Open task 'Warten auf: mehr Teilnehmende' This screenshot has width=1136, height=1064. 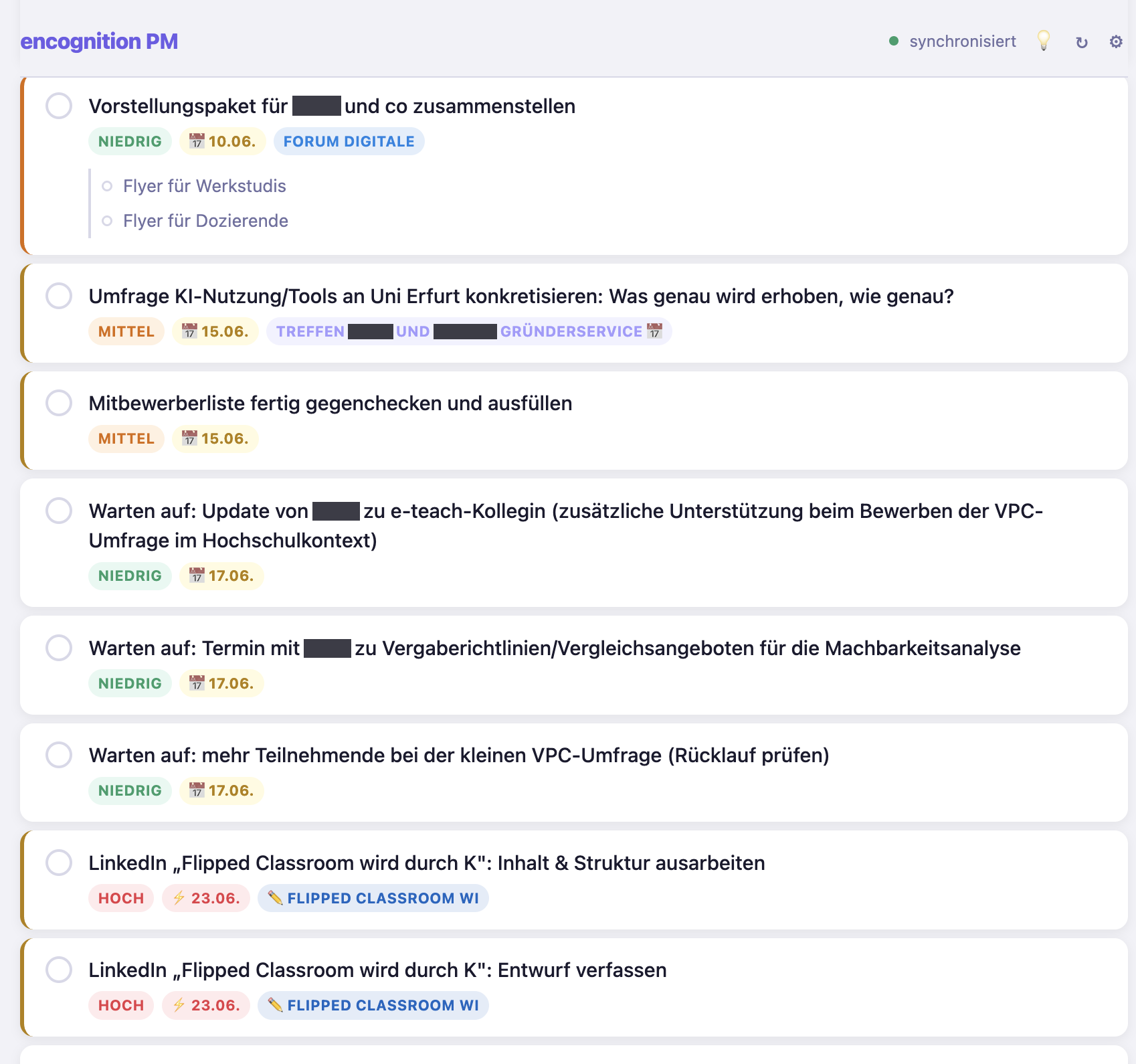[x=459, y=755]
